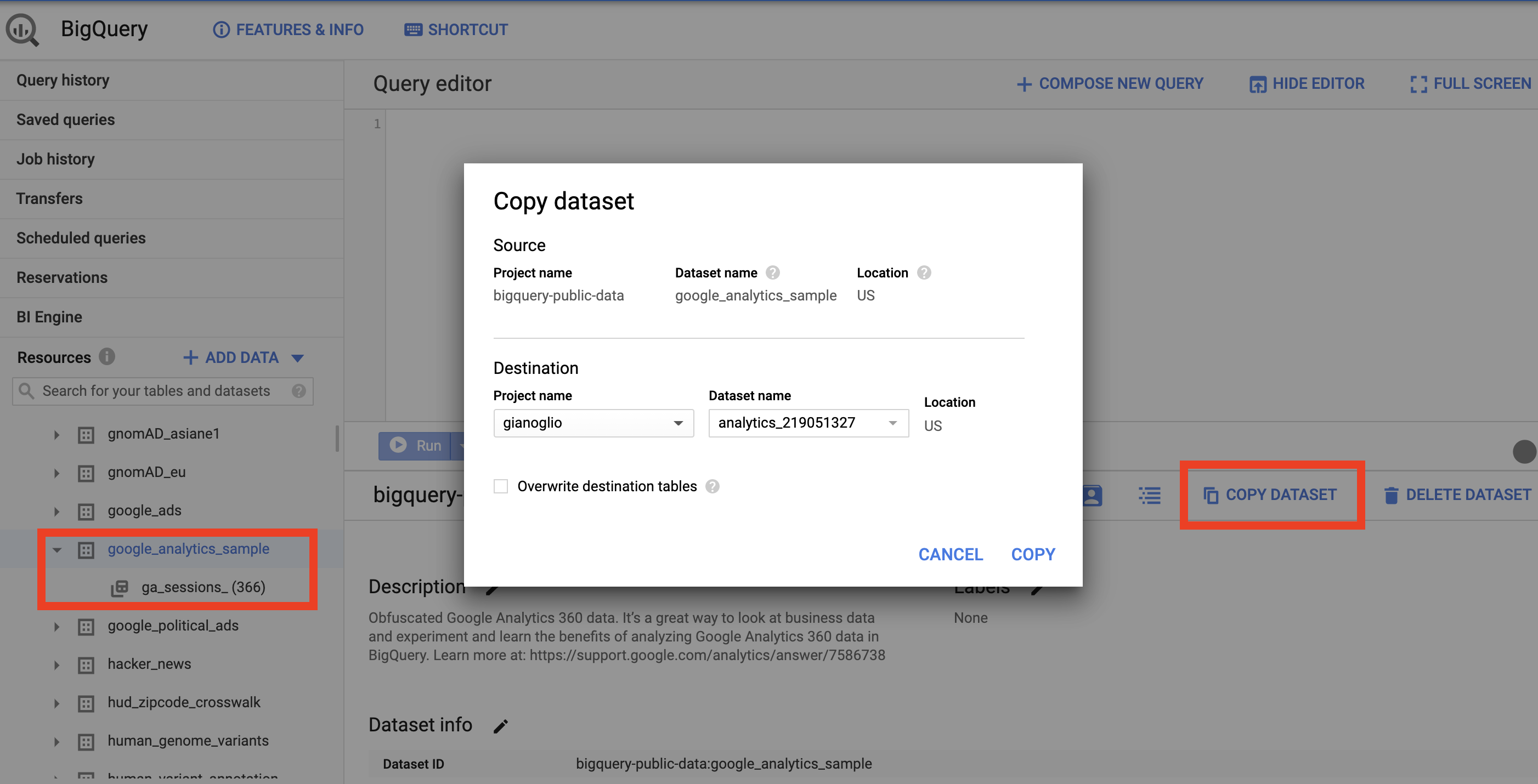Viewport: 1538px width, 784px height.
Task: Go to Transfers
Action: 49,198
